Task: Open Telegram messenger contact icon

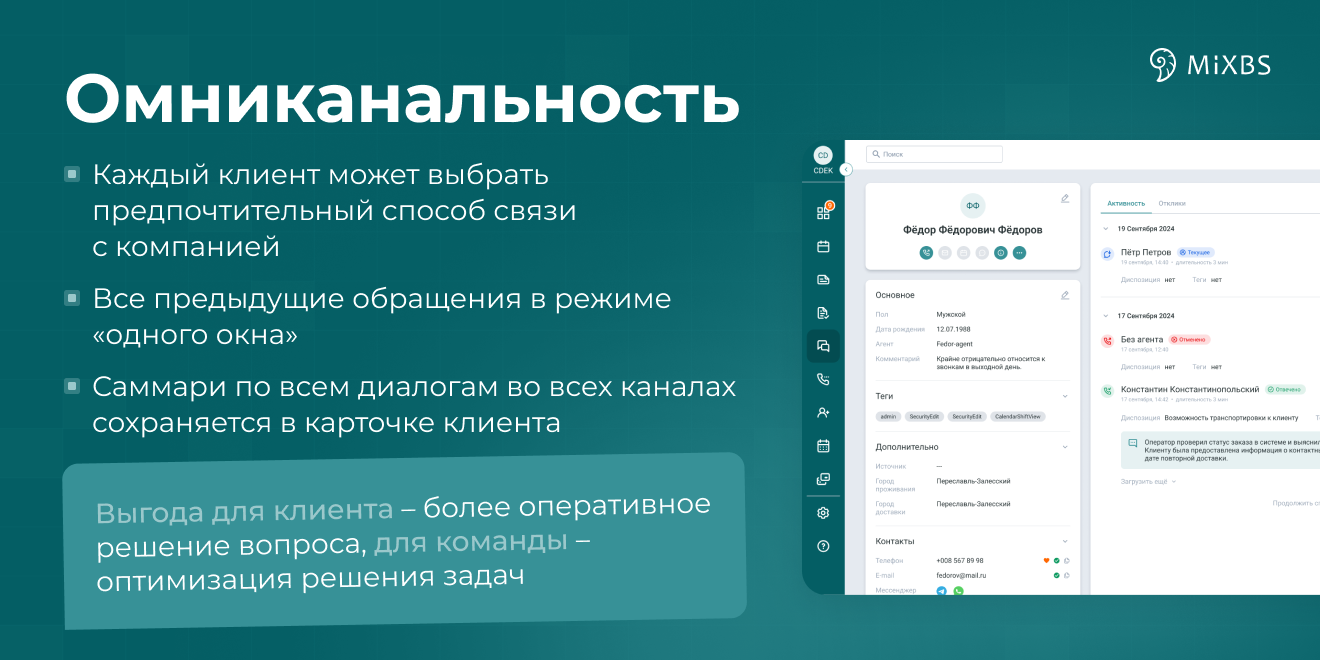Action: tap(941, 591)
